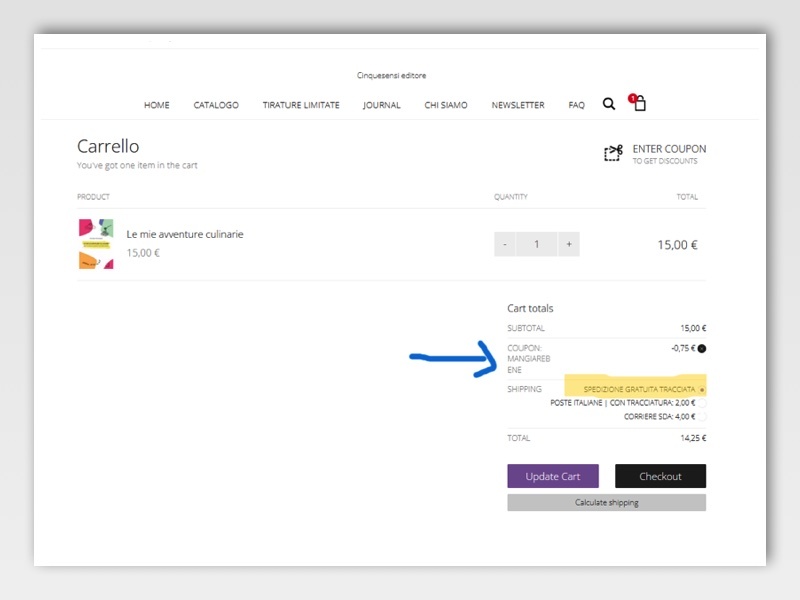800x600 pixels.
Task: Remove the MANGIAREBENE coupon
Action: click(702, 348)
